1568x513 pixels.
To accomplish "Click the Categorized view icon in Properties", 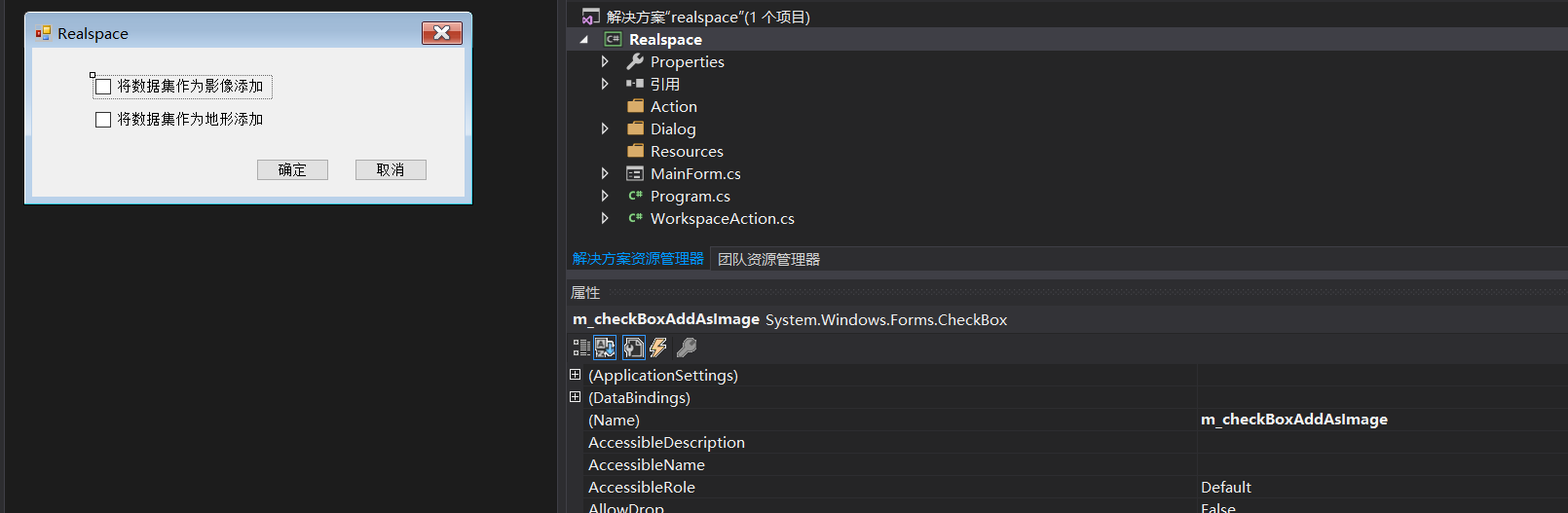I will [581, 348].
